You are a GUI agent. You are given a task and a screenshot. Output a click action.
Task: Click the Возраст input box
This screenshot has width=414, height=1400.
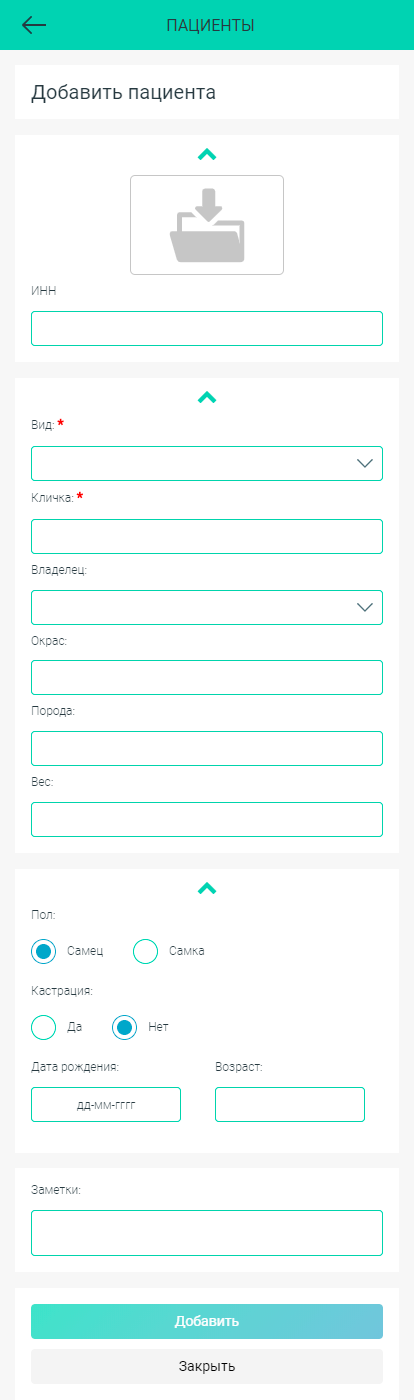[290, 1105]
